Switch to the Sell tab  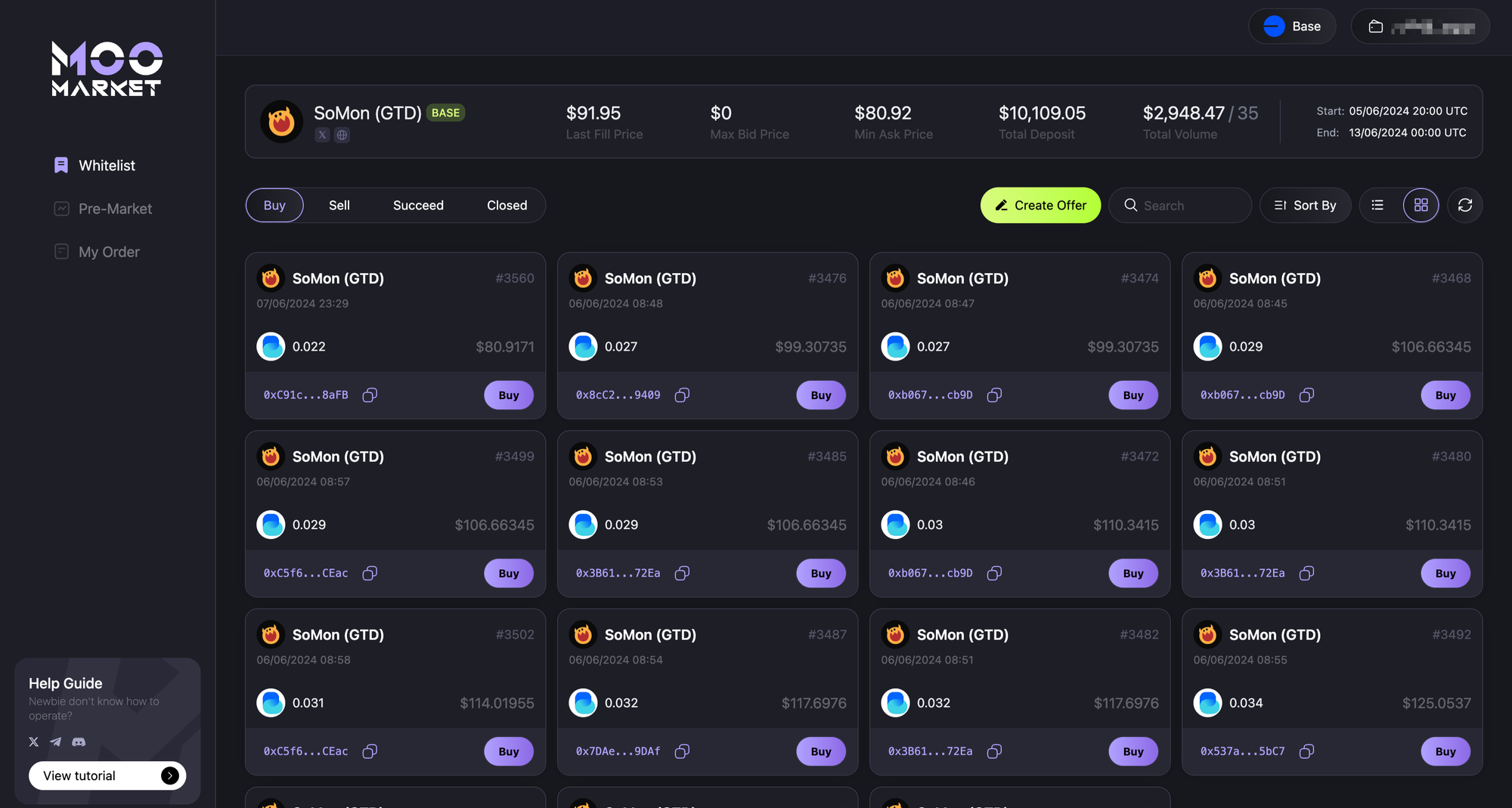click(x=339, y=206)
